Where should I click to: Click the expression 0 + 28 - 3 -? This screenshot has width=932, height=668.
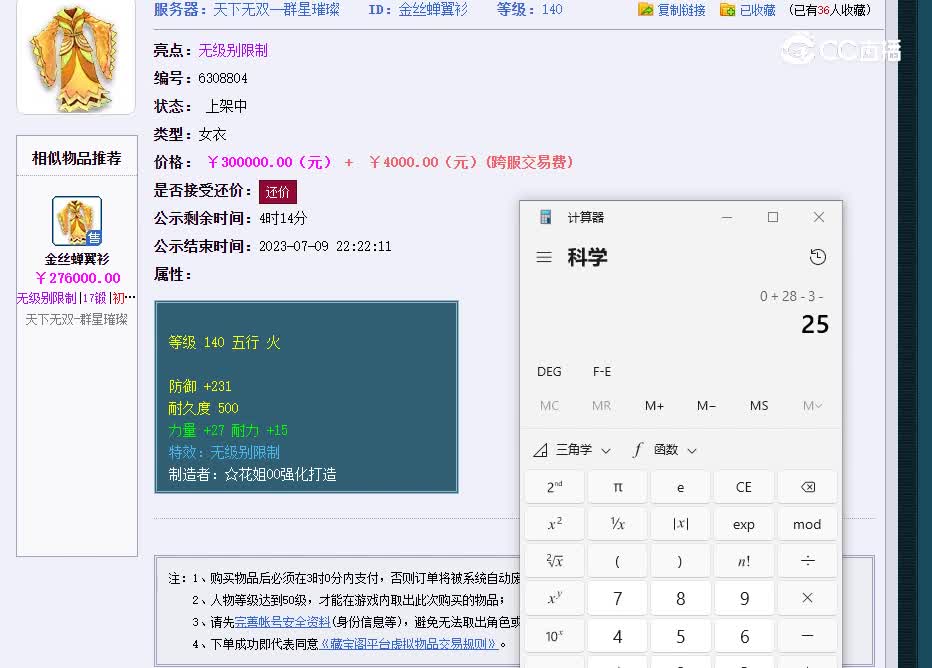791,296
